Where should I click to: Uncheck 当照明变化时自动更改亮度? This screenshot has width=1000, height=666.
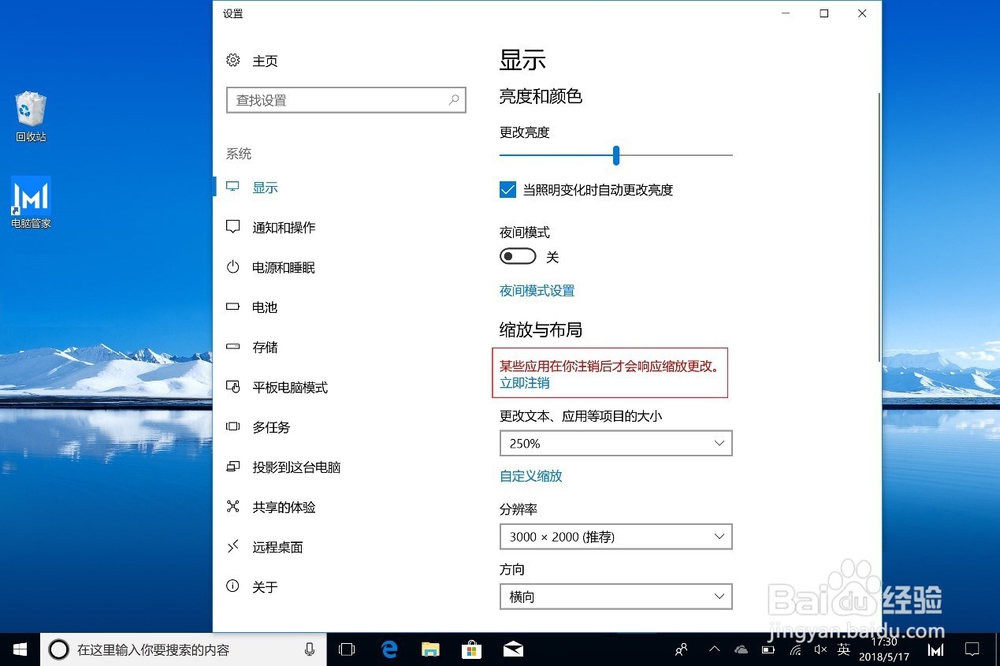505,190
